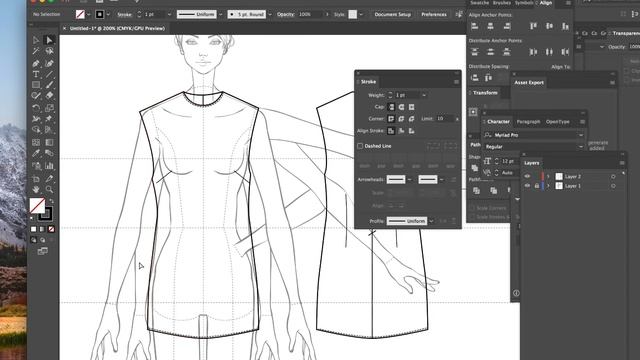Select the Type tool
Screen dimensions: 640x360
36,74
